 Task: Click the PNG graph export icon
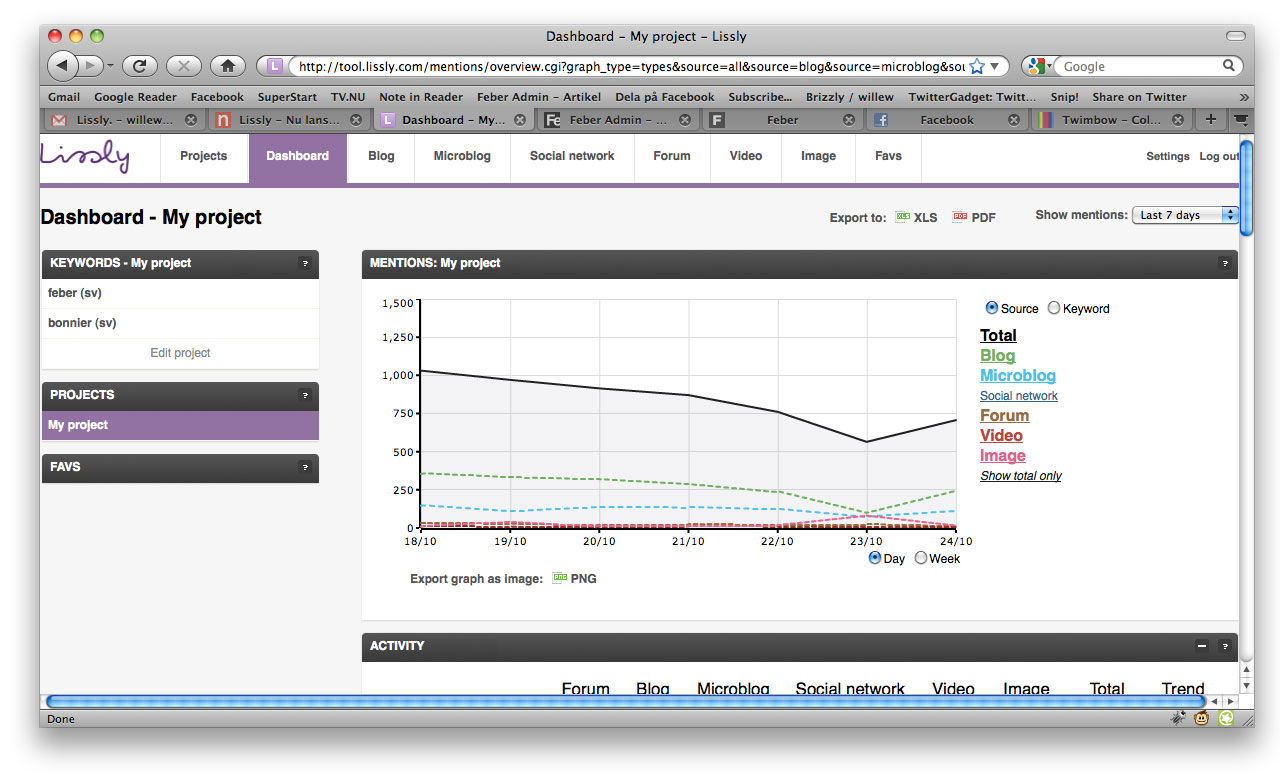[560, 578]
